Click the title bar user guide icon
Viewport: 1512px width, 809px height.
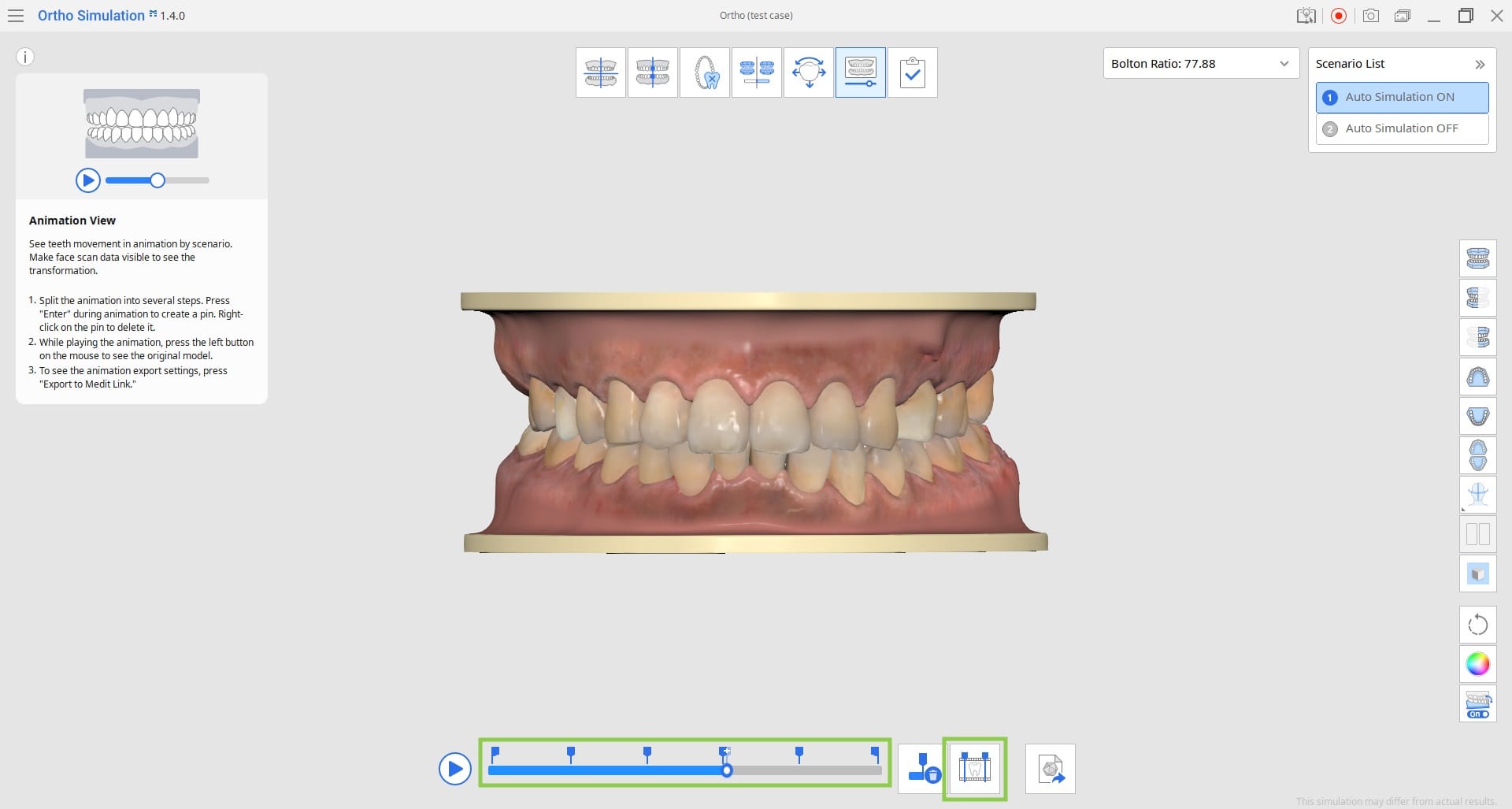coord(1306,16)
